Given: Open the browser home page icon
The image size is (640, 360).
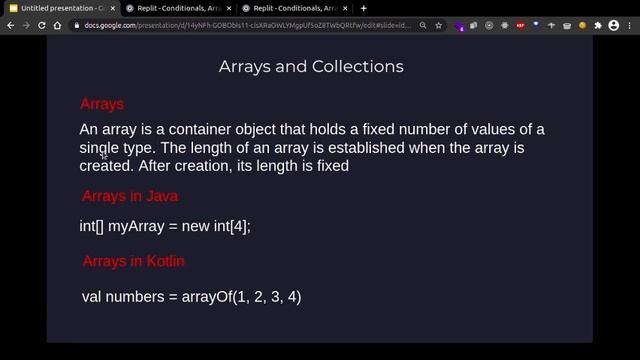Looking at the screenshot, I should click(58, 25).
